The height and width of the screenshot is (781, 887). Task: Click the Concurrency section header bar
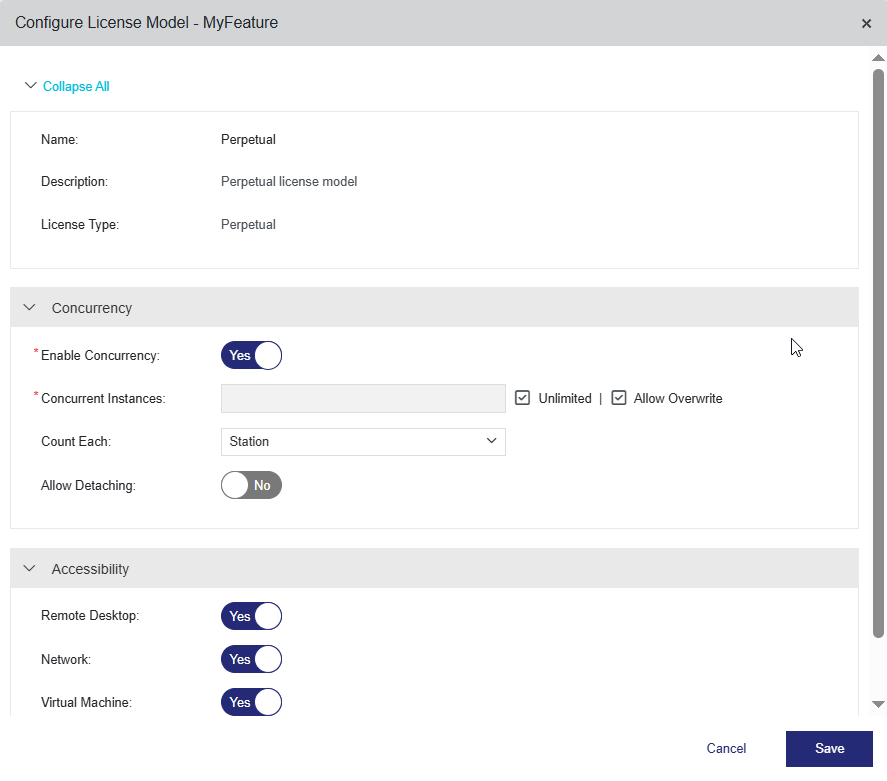pyautogui.click(x=450, y=308)
